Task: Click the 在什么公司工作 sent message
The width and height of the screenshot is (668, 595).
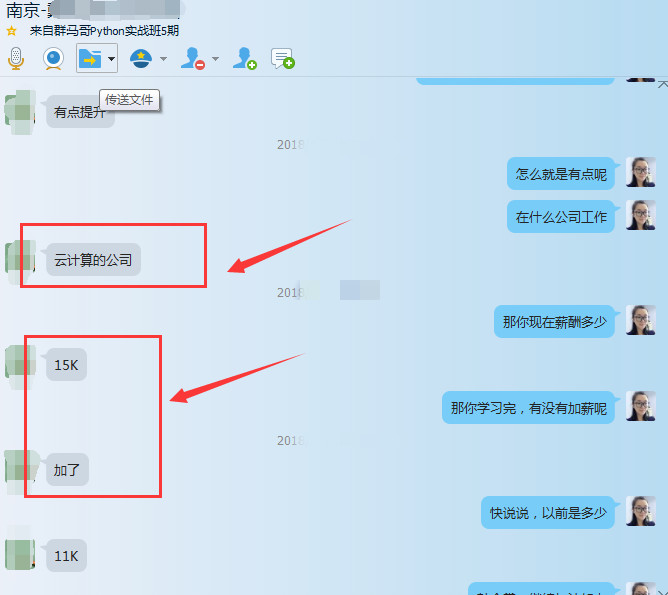Action: (x=561, y=217)
